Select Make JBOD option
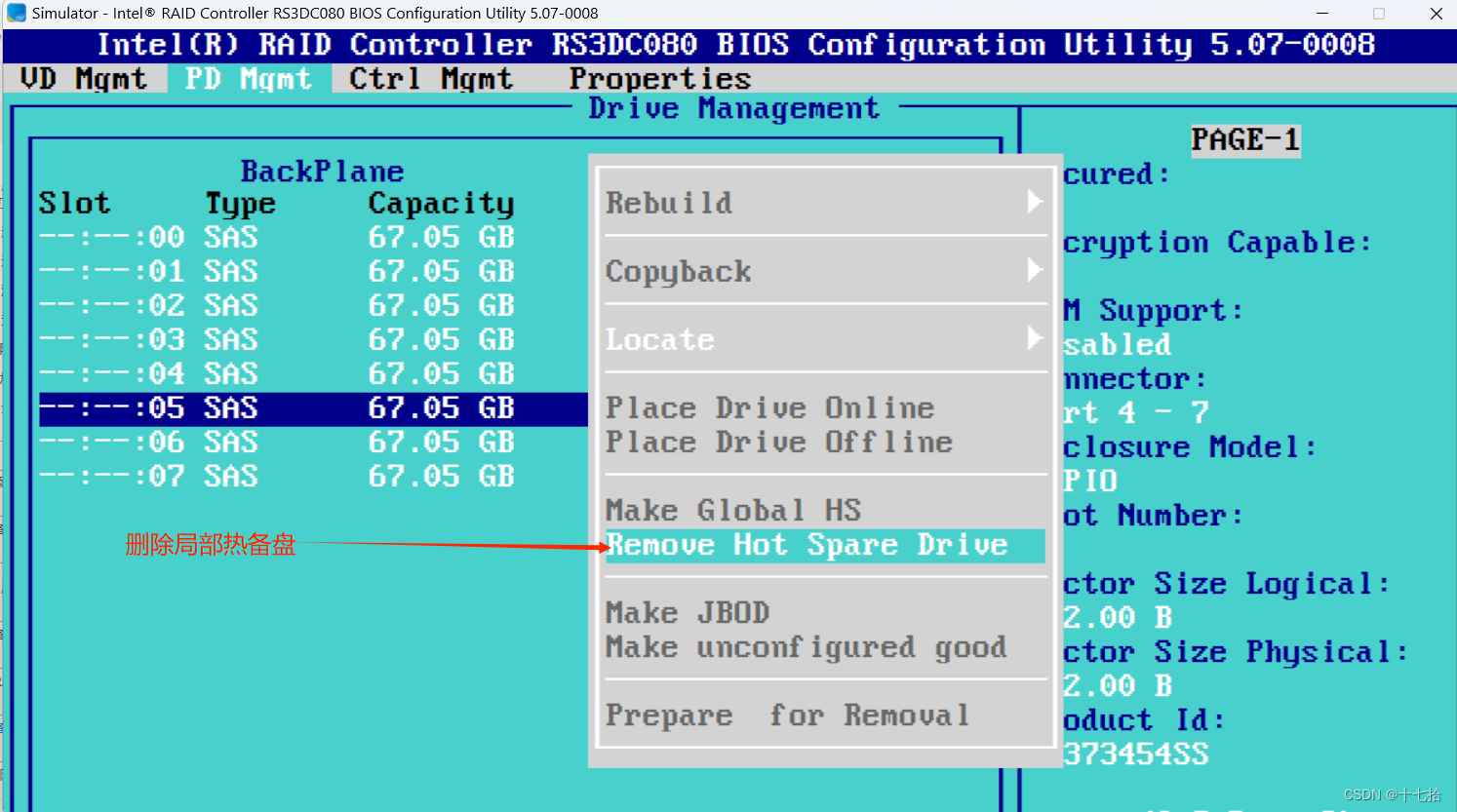Image resolution: width=1457 pixels, height=812 pixels. click(x=688, y=612)
